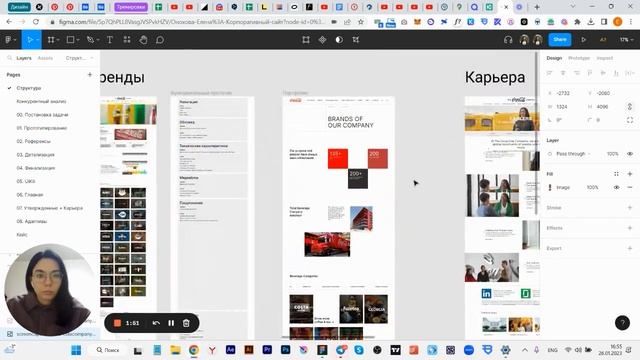Viewport: 640px width, 360px height.
Task: Select the Frame tool
Action: 51,40
